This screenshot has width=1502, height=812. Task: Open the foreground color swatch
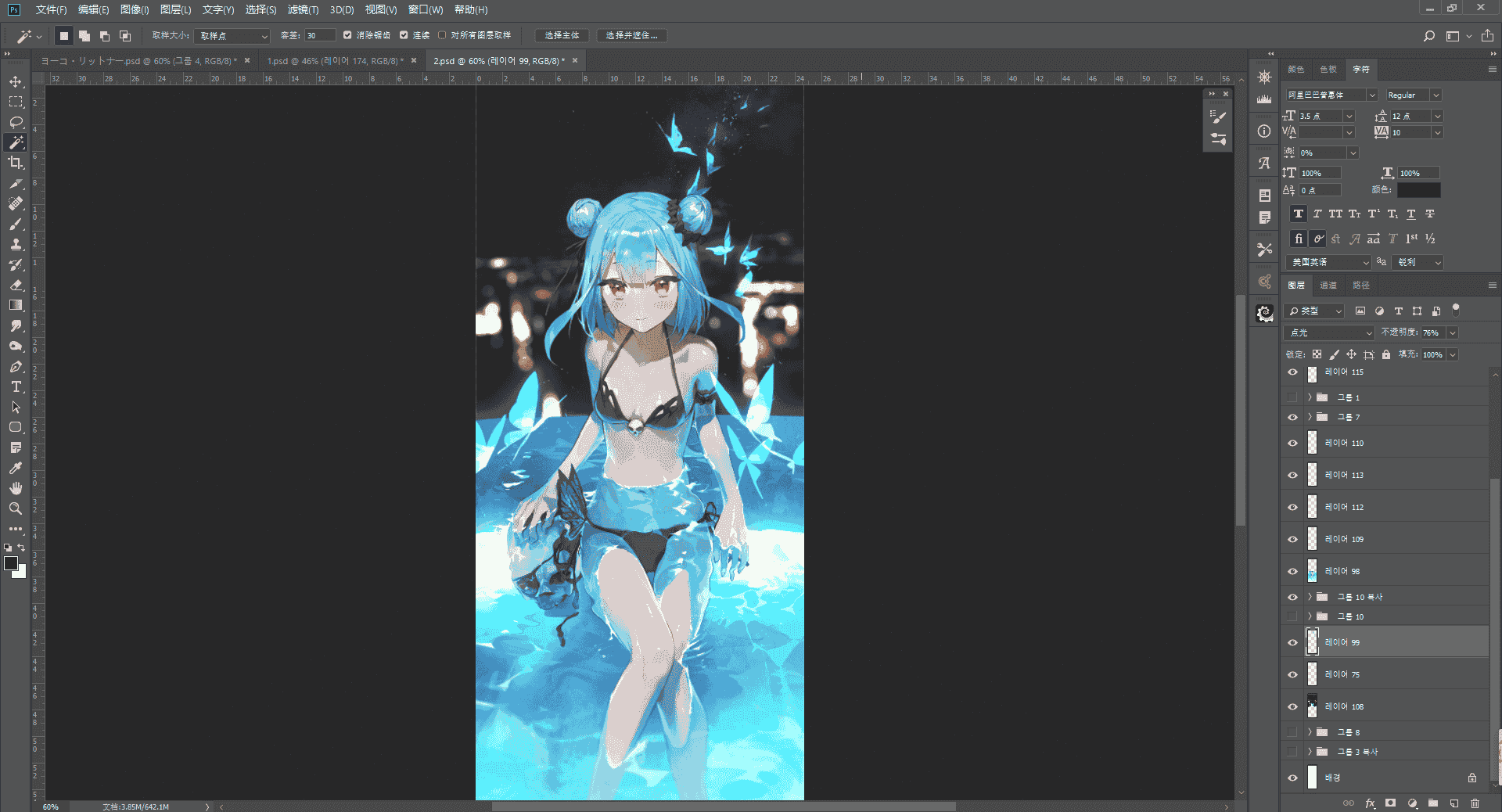pos(11,563)
